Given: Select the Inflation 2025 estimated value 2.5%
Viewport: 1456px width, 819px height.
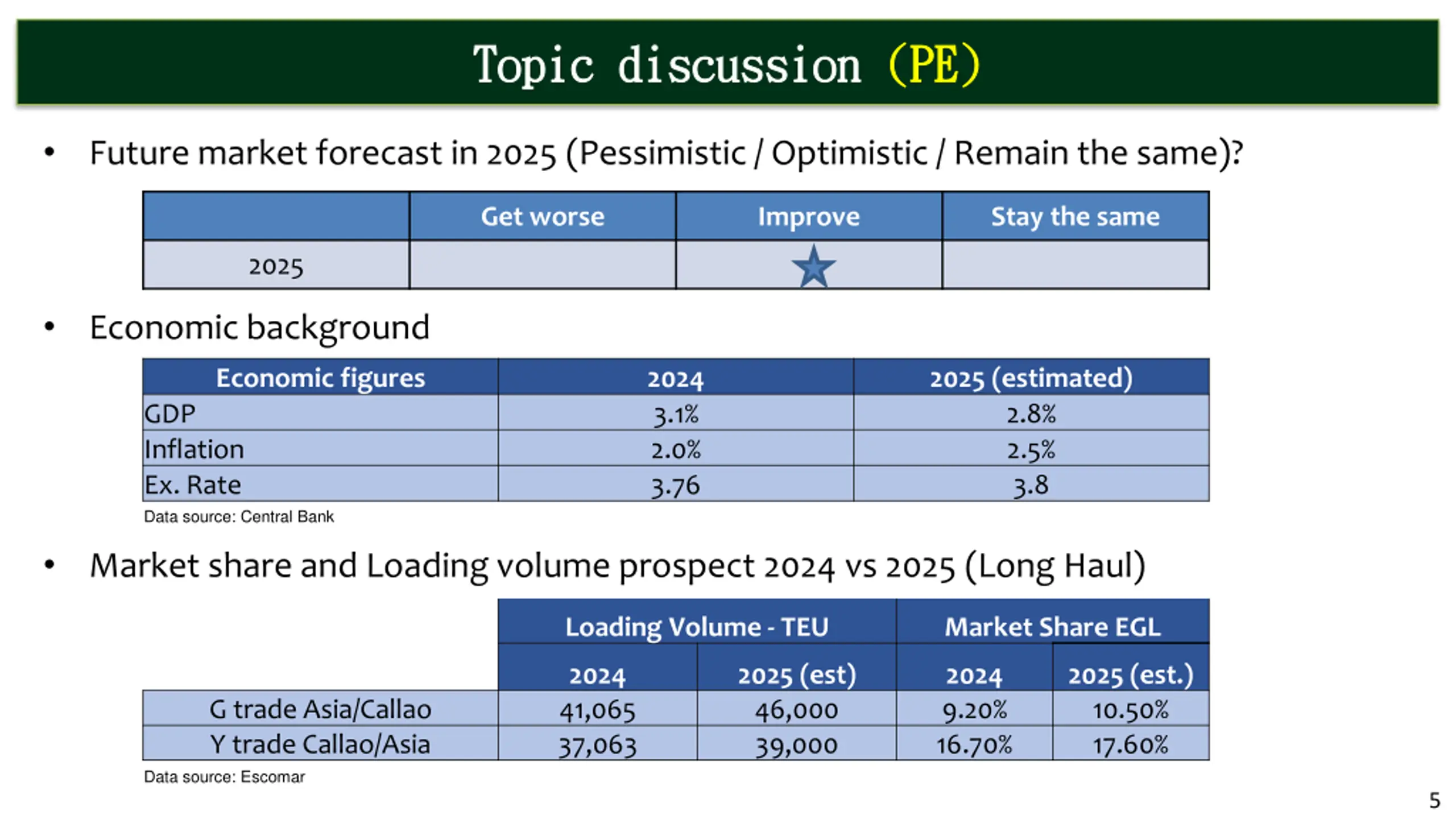Looking at the screenshot, I should [x=1031, y=449].
